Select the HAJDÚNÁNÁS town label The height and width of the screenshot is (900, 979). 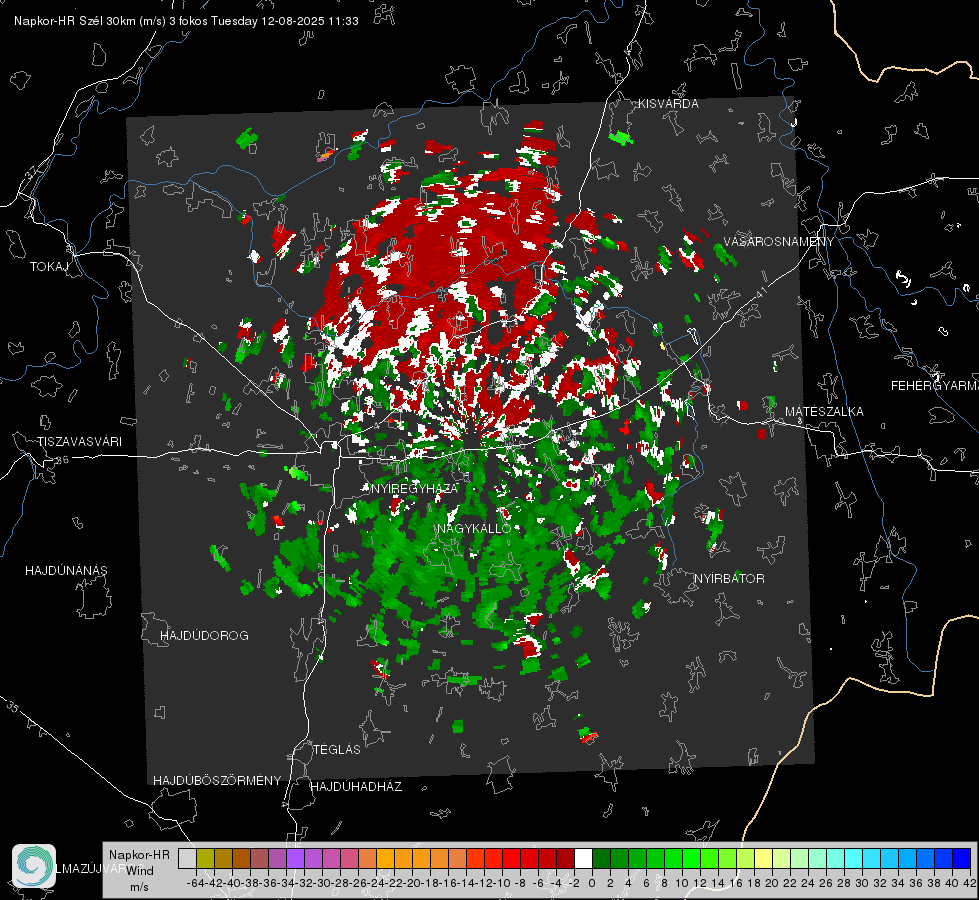(x=66, y=571)
